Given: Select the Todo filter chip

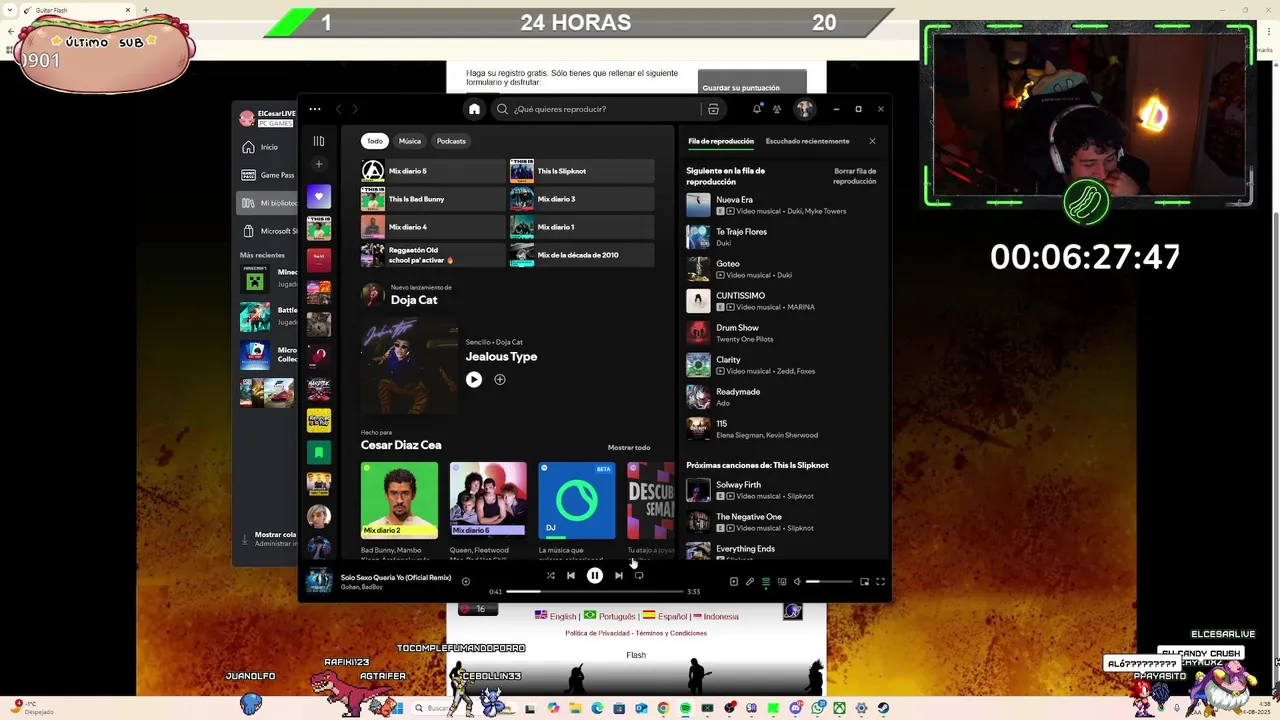Looking at the screenshot, I should [375, 141].
